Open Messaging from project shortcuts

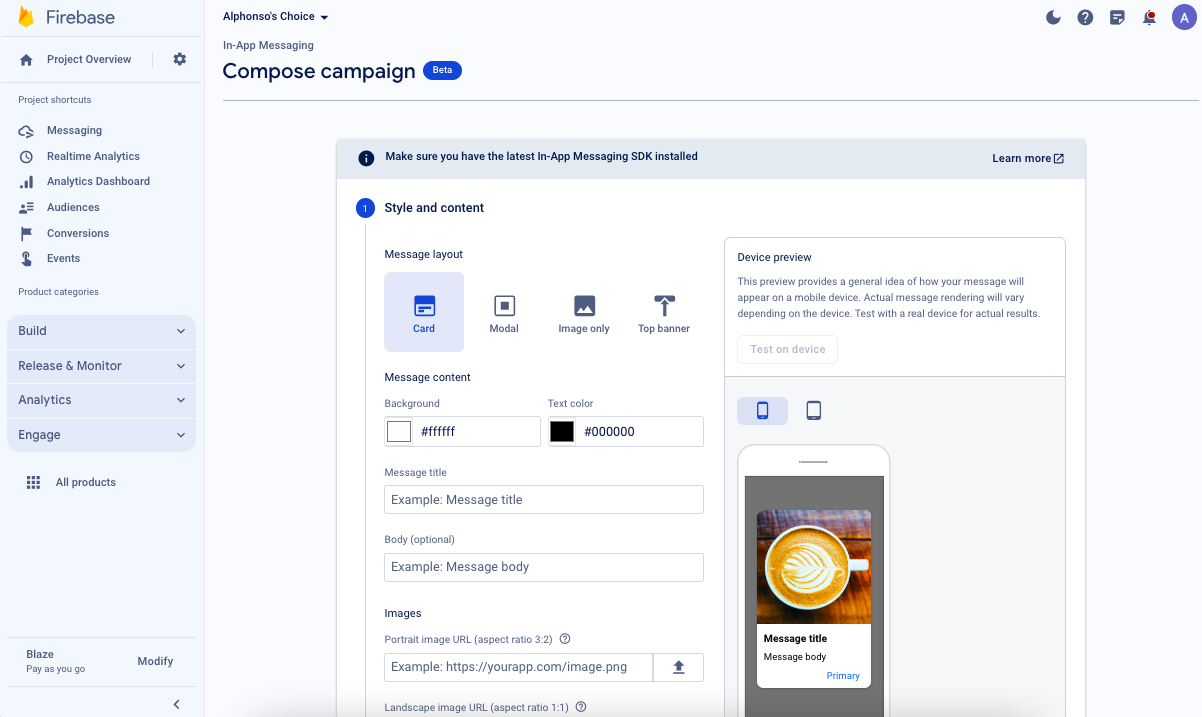(x=75, y=130)
